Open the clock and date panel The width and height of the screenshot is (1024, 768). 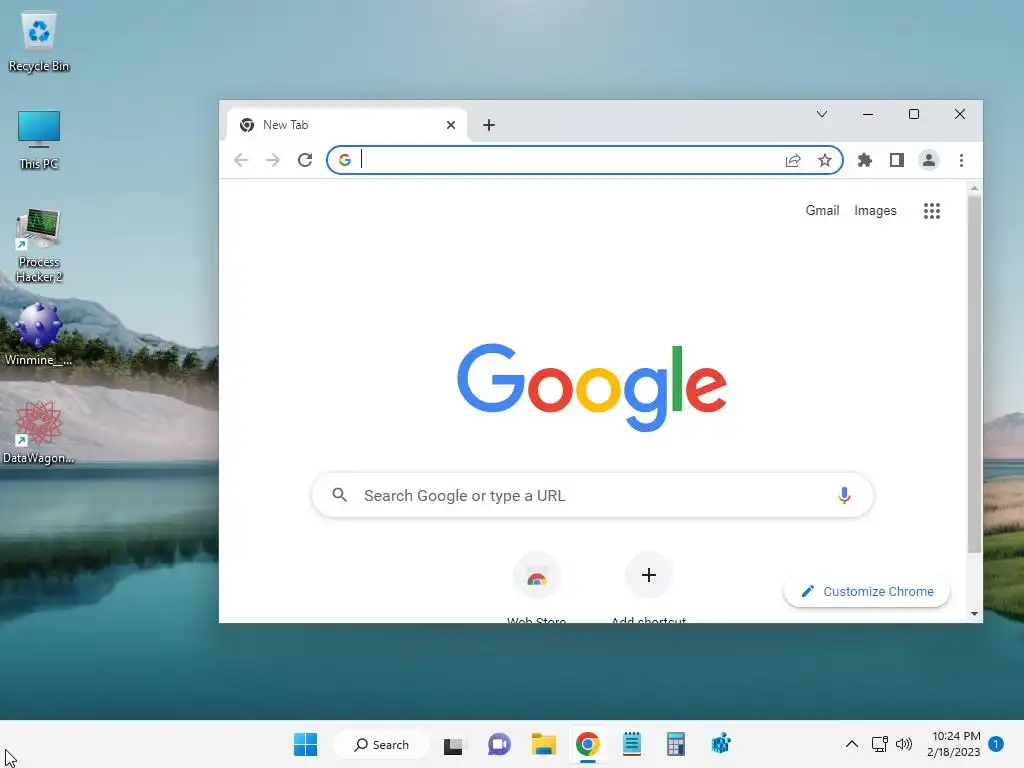point(953,744)
